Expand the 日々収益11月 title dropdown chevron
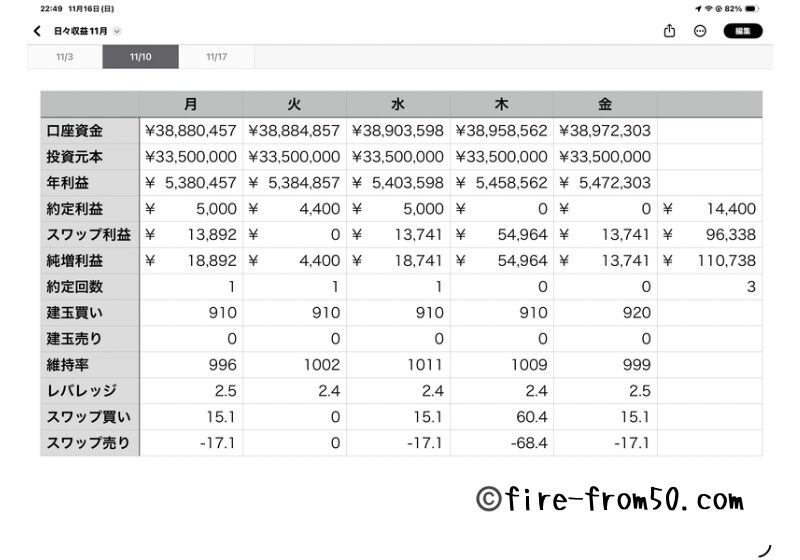This screenshot has width=800, height=560. tap(118, 32)
